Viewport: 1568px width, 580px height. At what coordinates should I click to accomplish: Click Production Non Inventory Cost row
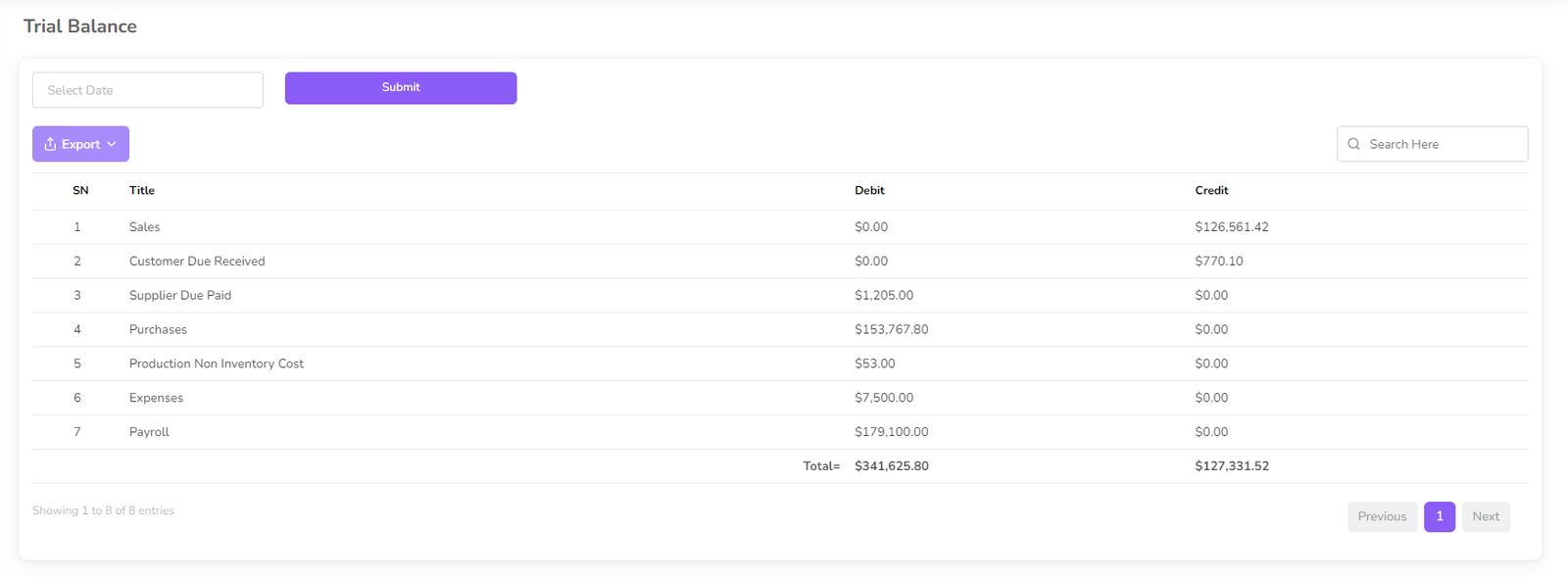click(x=217, y=363)
